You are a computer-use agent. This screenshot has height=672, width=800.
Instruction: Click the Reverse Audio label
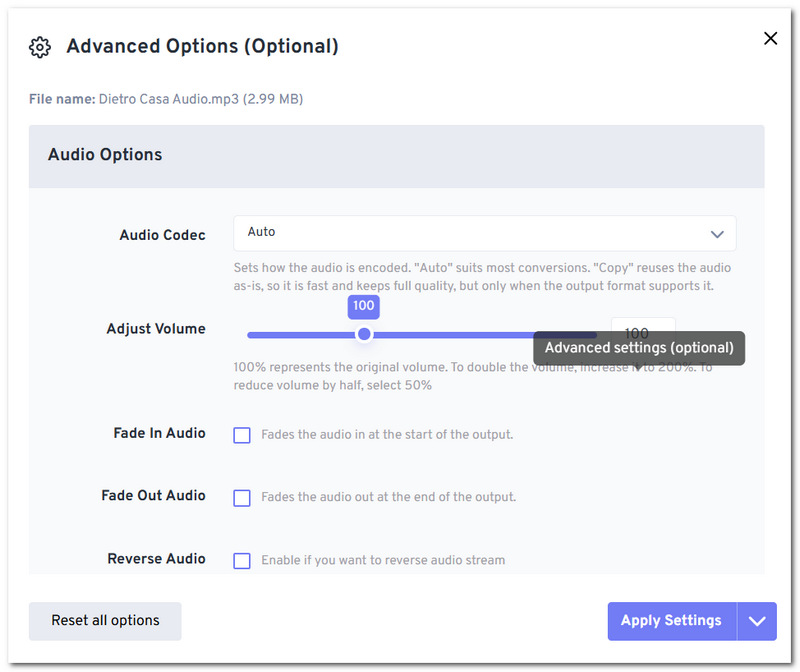tap(156, 559)
